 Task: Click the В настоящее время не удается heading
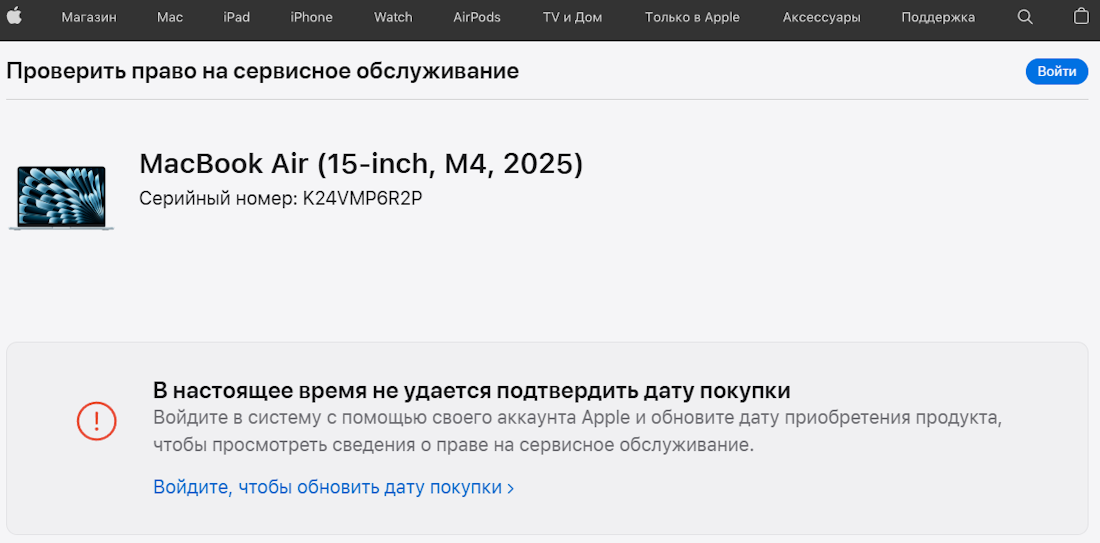tap(472, 390)
